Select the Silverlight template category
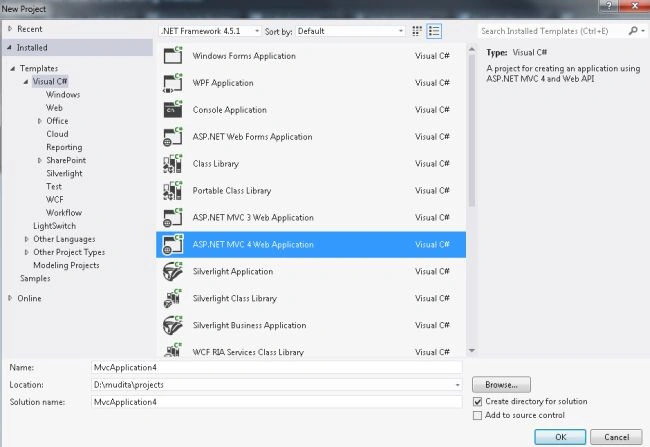Image resolution: width=650 pixels, height=447 pixels. point(64,173)
